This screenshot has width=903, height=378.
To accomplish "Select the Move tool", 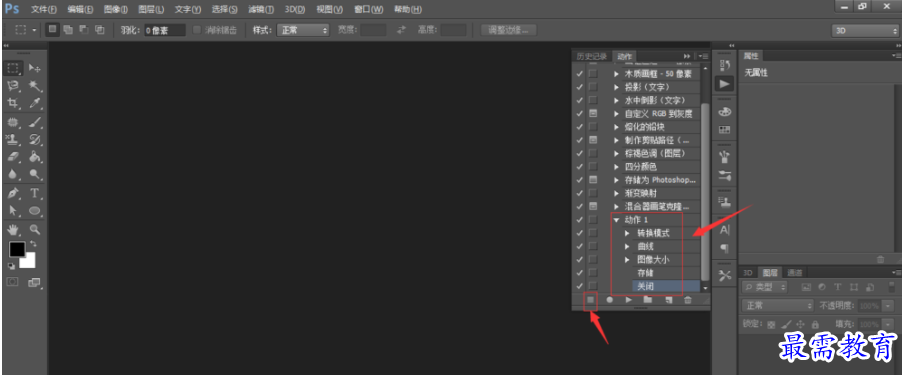I will point(35,68).
